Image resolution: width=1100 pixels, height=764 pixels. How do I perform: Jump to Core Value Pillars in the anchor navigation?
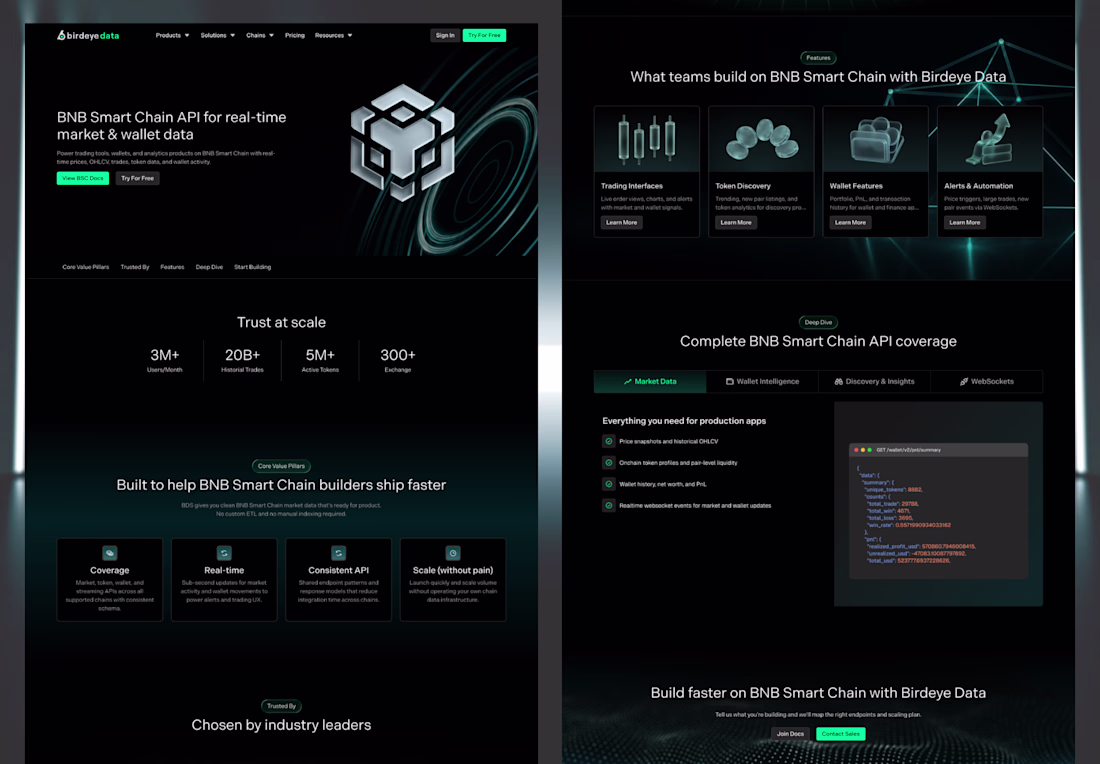coord(86,267)
